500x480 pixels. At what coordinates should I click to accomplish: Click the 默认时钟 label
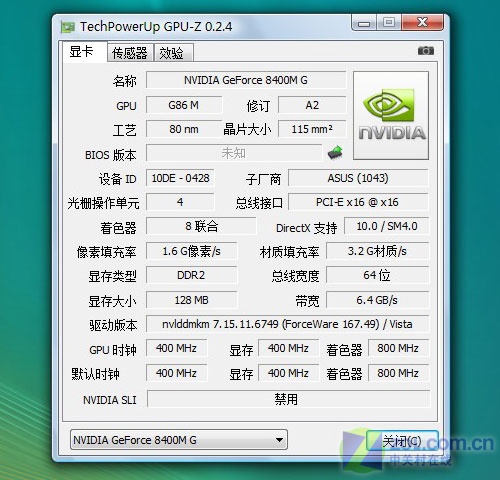[x=95, y=374]
